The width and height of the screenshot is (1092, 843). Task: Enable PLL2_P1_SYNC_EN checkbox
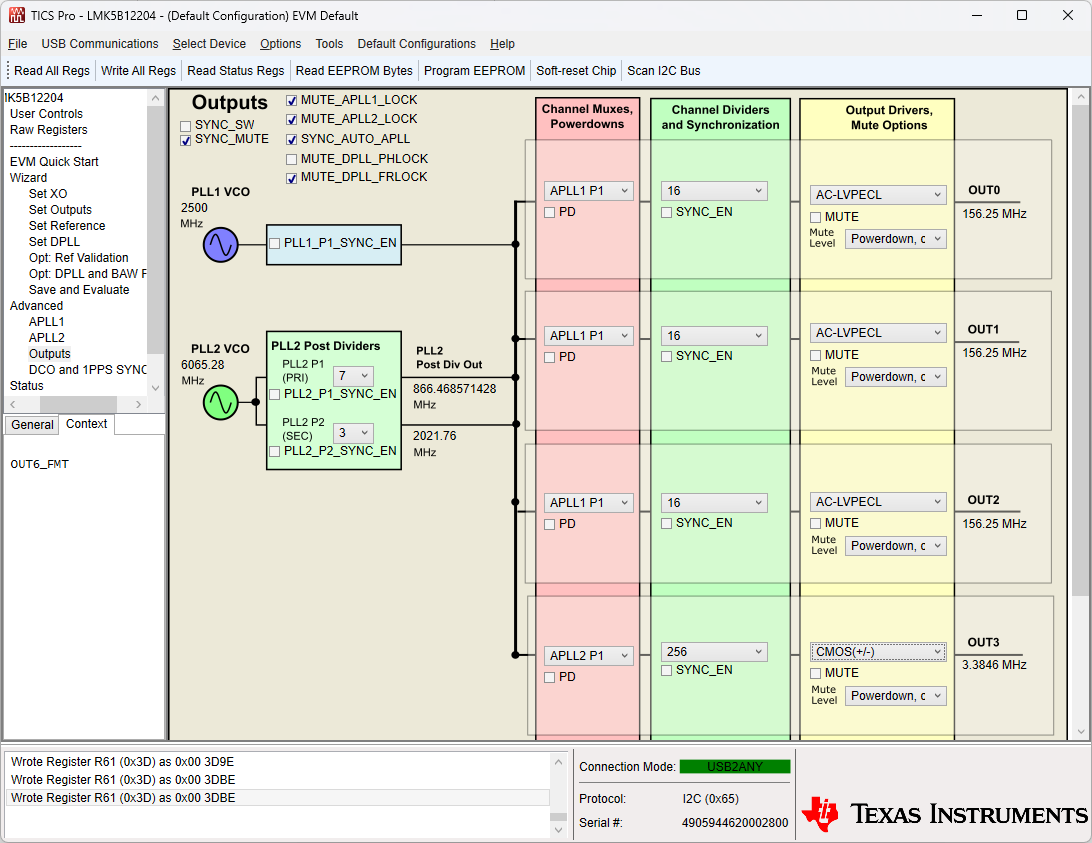(274, 394)
